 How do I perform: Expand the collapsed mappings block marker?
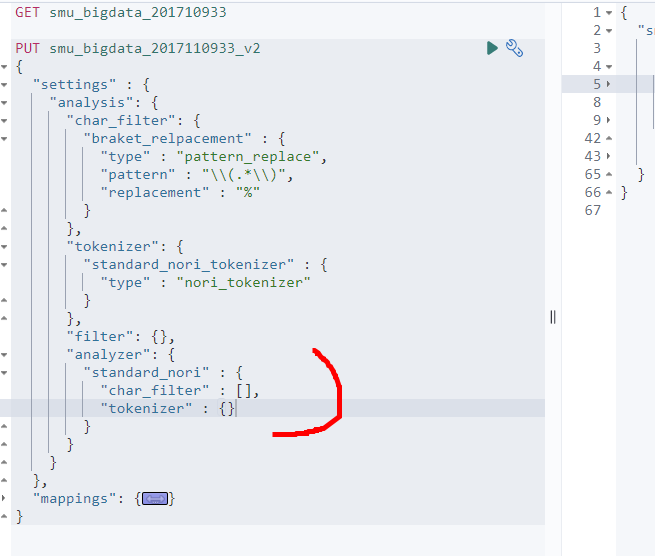coord(155,498)
